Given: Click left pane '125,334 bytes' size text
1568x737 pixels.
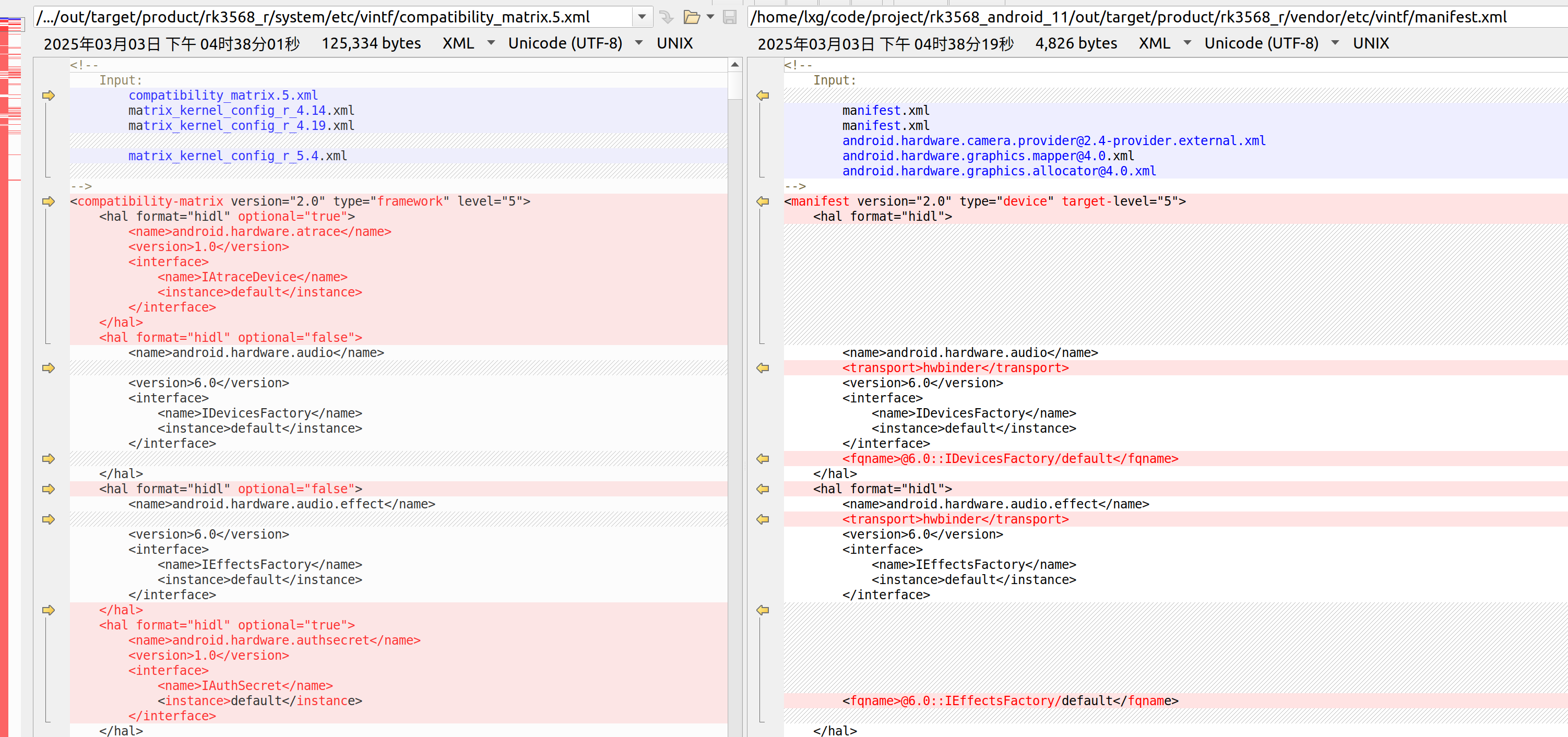Looking at the screenshot, I should point(371,43).
